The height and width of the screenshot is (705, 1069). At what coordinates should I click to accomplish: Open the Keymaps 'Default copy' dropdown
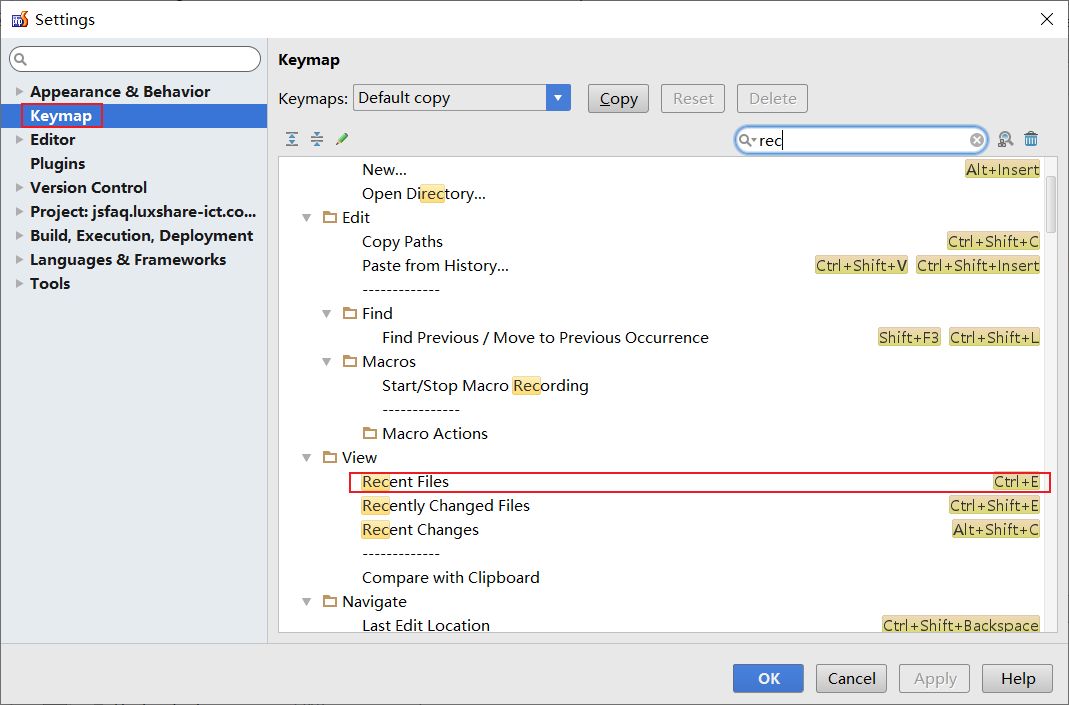click(558, 98)
